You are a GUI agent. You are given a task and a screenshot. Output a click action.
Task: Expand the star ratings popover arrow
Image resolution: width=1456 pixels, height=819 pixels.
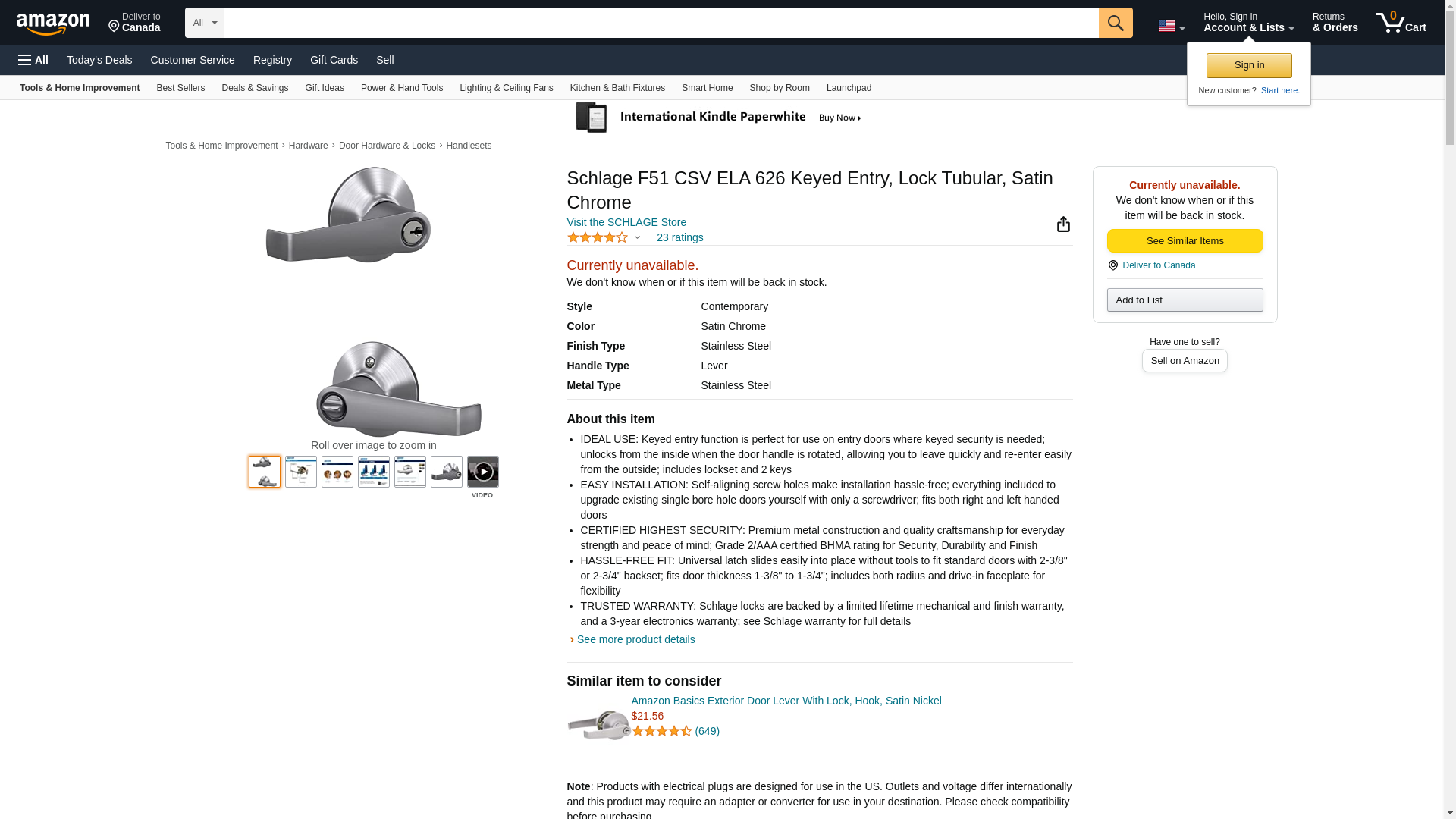click(x=637, y=238)
